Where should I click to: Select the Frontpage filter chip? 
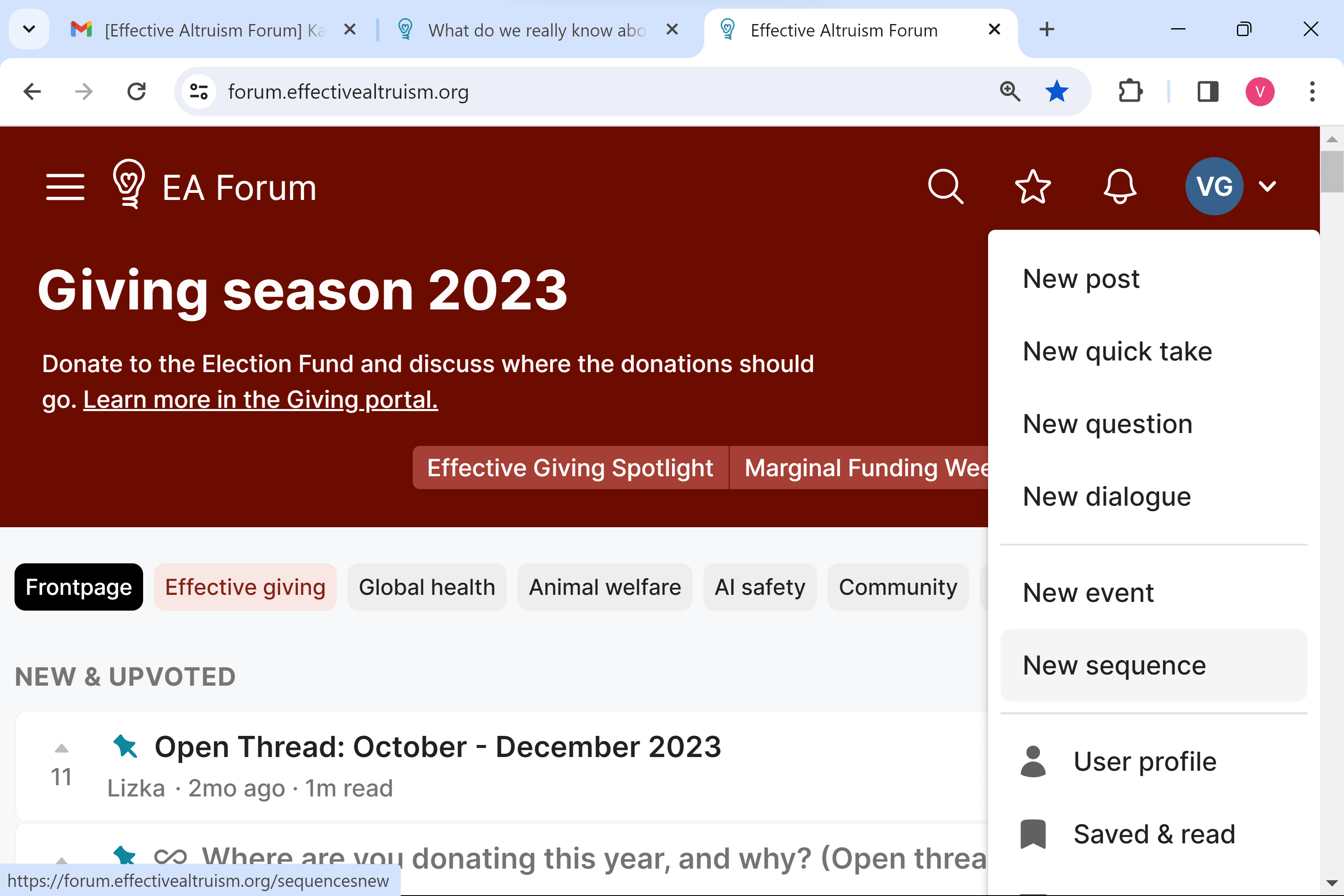[79, 587]
